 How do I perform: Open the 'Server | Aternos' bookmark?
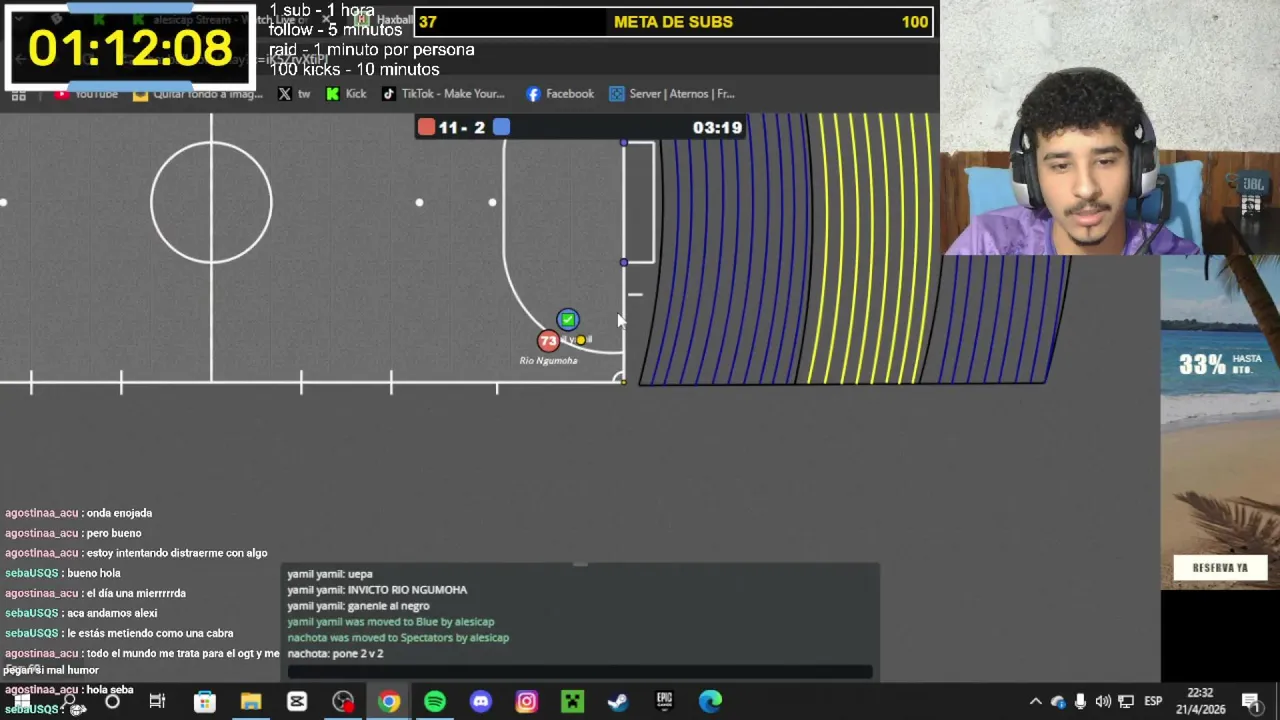672,94
